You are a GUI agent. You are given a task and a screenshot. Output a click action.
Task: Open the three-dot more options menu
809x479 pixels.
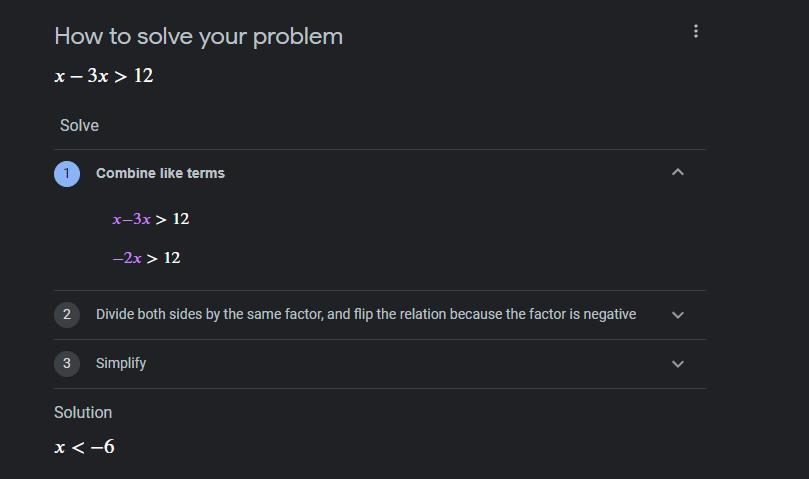pyautogui.click(x=696, y=32)
